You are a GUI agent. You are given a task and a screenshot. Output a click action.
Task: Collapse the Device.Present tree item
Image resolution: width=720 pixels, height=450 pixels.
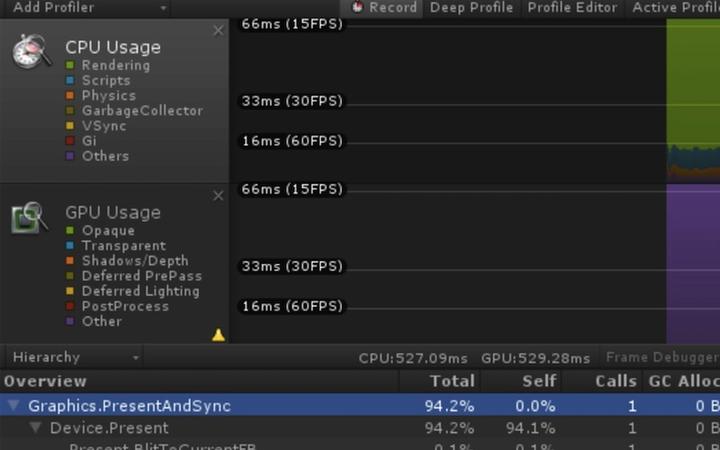tap(36, 428)
